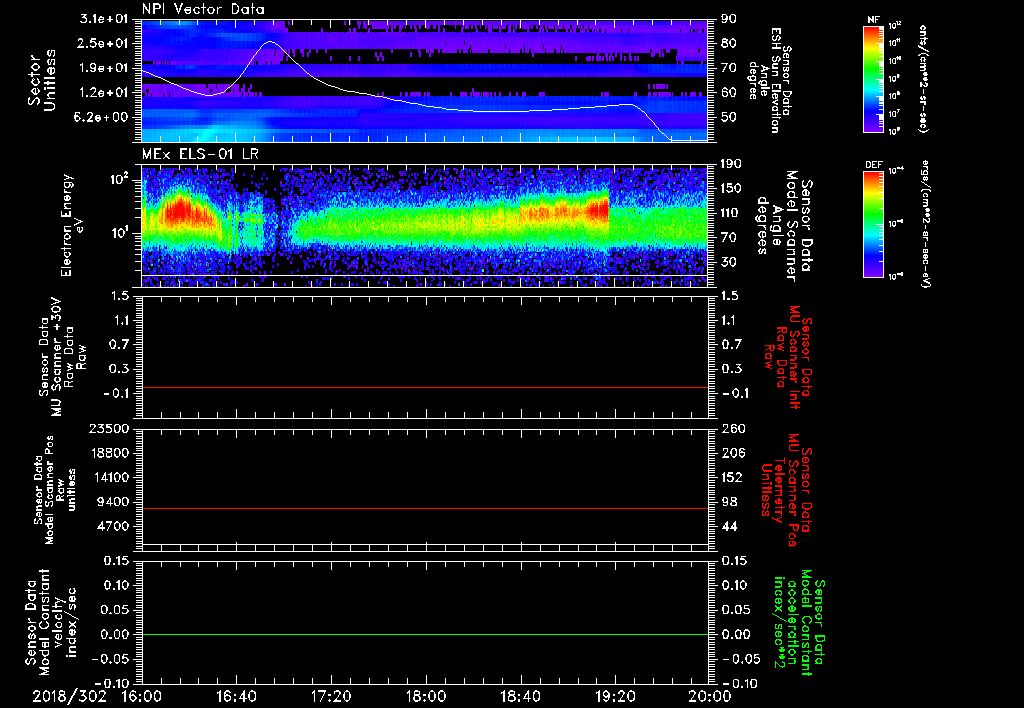Screen dimensions: 1024x708
Task: Click the "3.1e+01" sector axis value
Action: pyautogui.click(x=104, y=19)
